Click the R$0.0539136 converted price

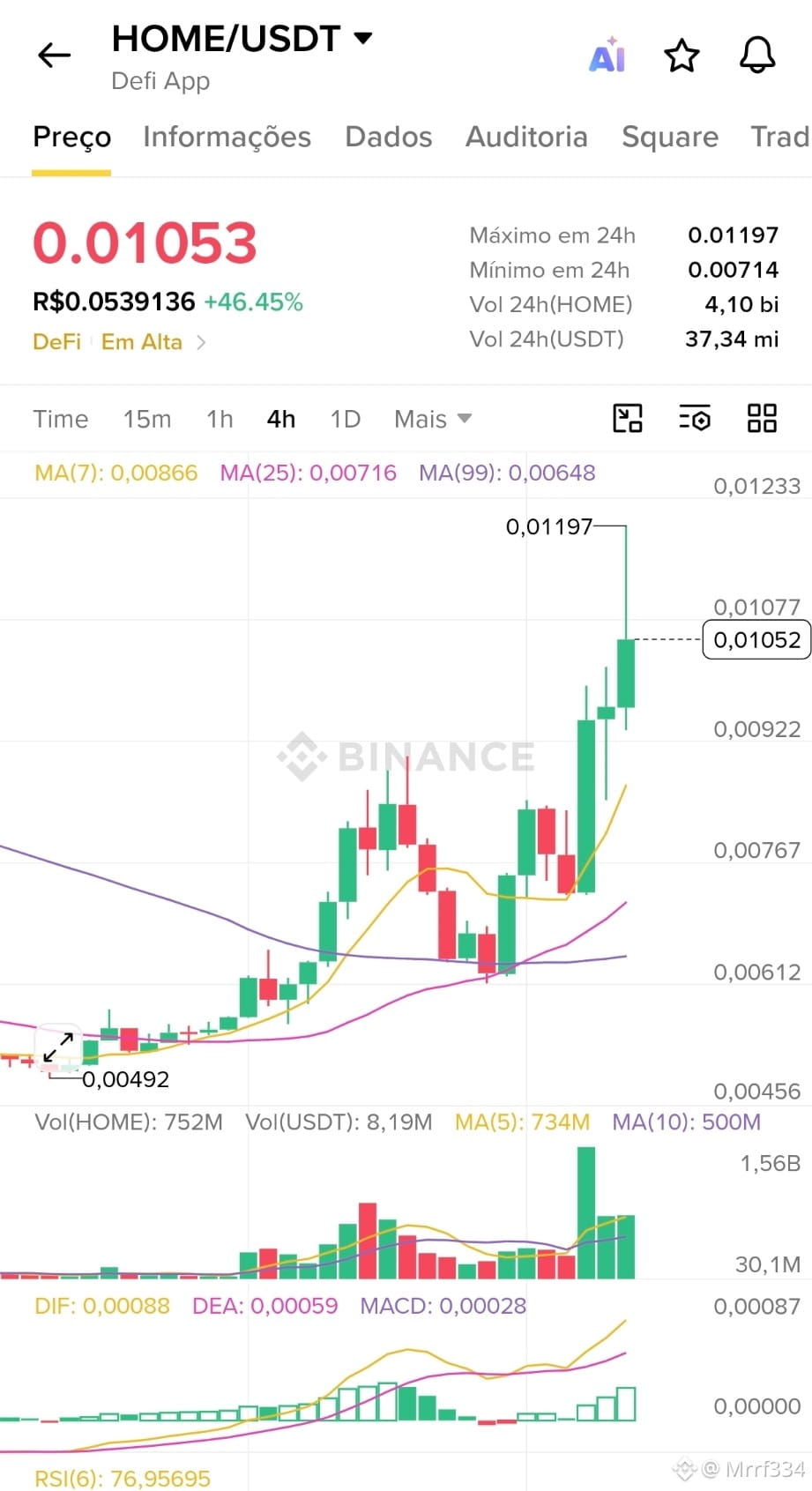tap(114, 302)
